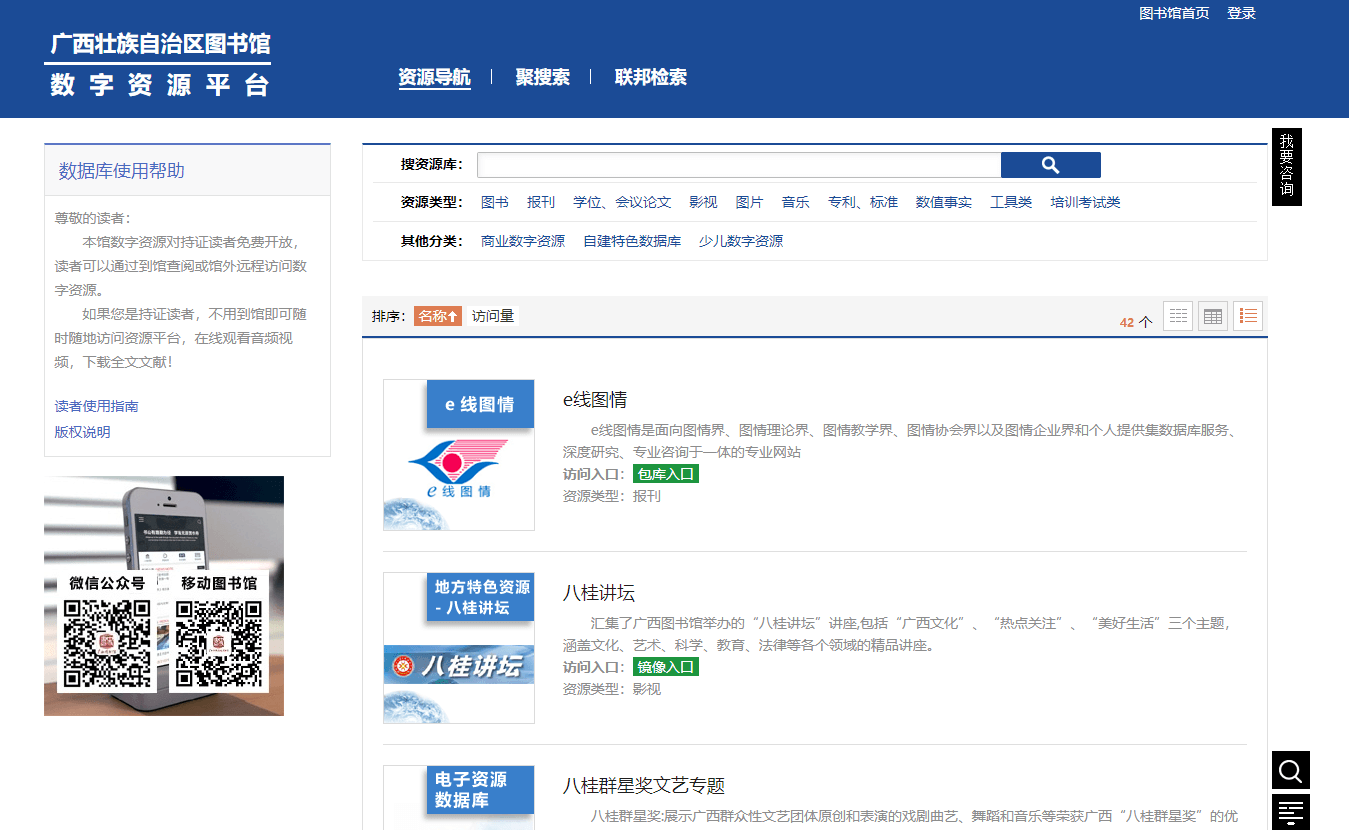Viewport: 1349px width, 830px height.
Task: Filter by 自建特色数据库 category
Action: click(x=632, y=241)
